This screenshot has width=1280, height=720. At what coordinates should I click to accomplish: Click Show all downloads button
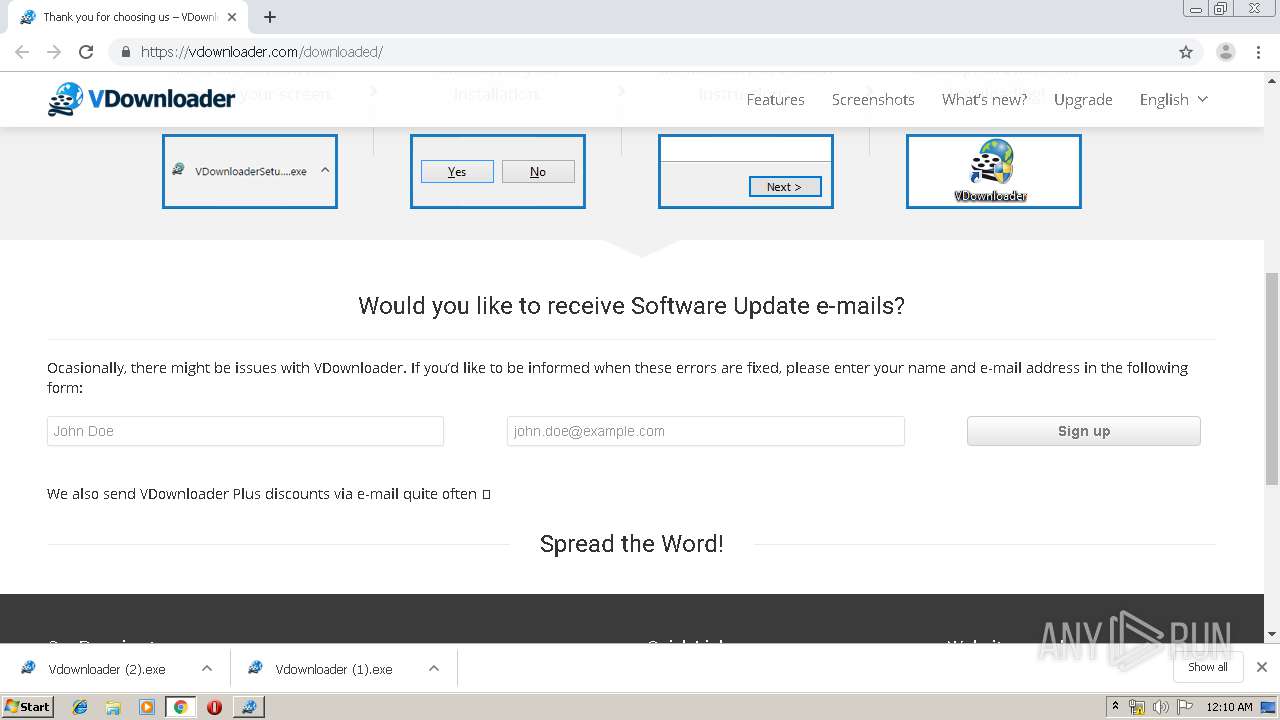point(1207,667)
